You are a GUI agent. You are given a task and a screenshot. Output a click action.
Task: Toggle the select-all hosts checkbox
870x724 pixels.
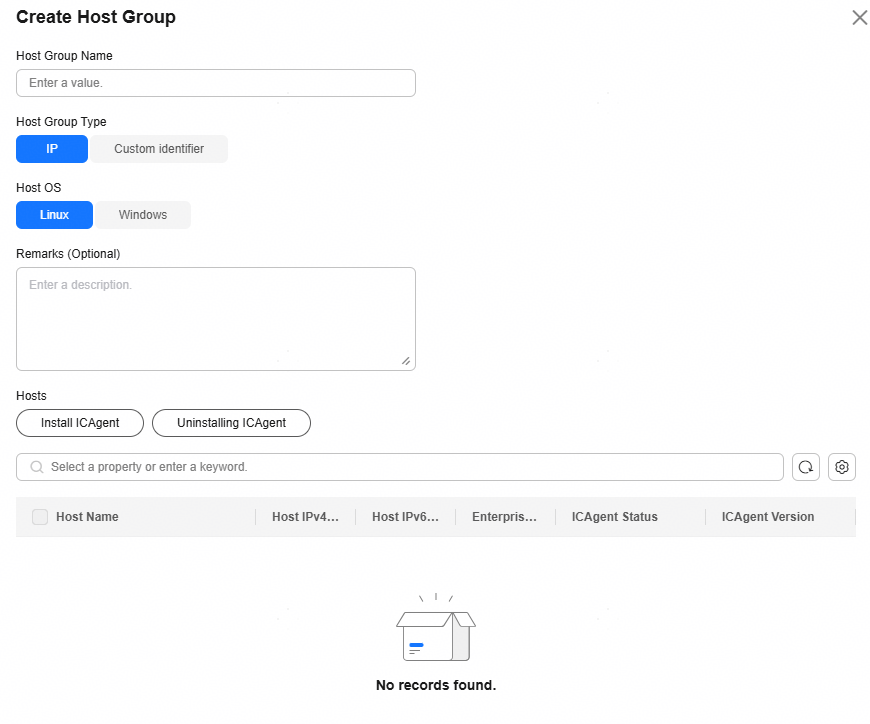[40, 517]
